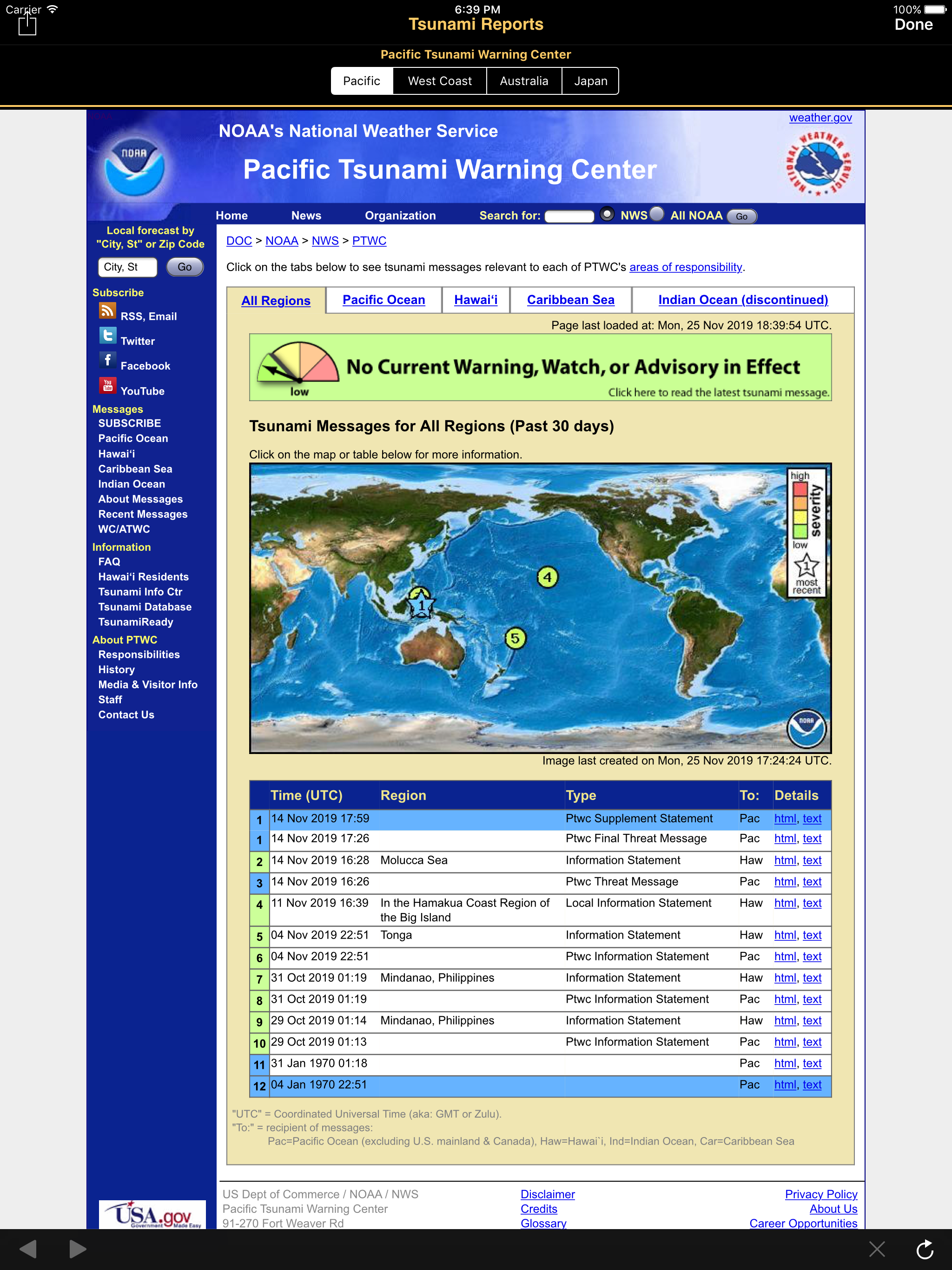
Task: Switch to the Japan warning center tab
Action: click(590, 80)
